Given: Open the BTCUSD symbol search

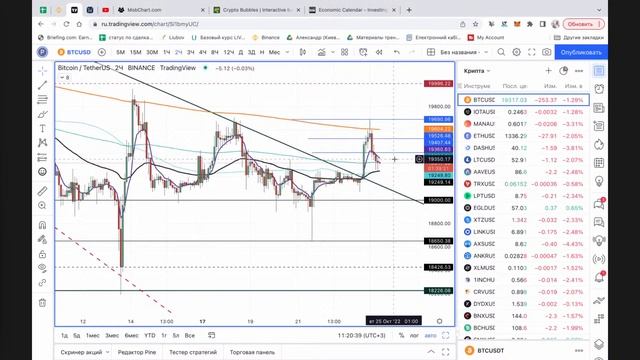Looking at the screenshot, I should click(74, 52).
